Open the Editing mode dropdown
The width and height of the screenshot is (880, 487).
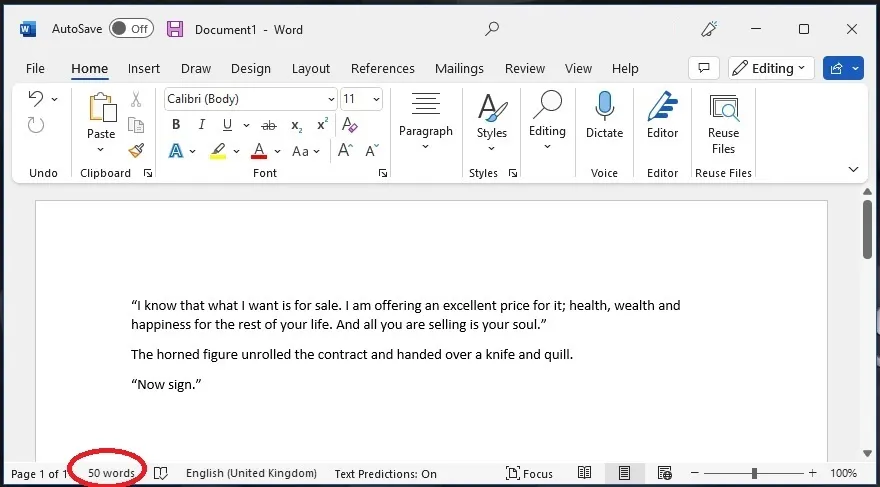[768, 68]
